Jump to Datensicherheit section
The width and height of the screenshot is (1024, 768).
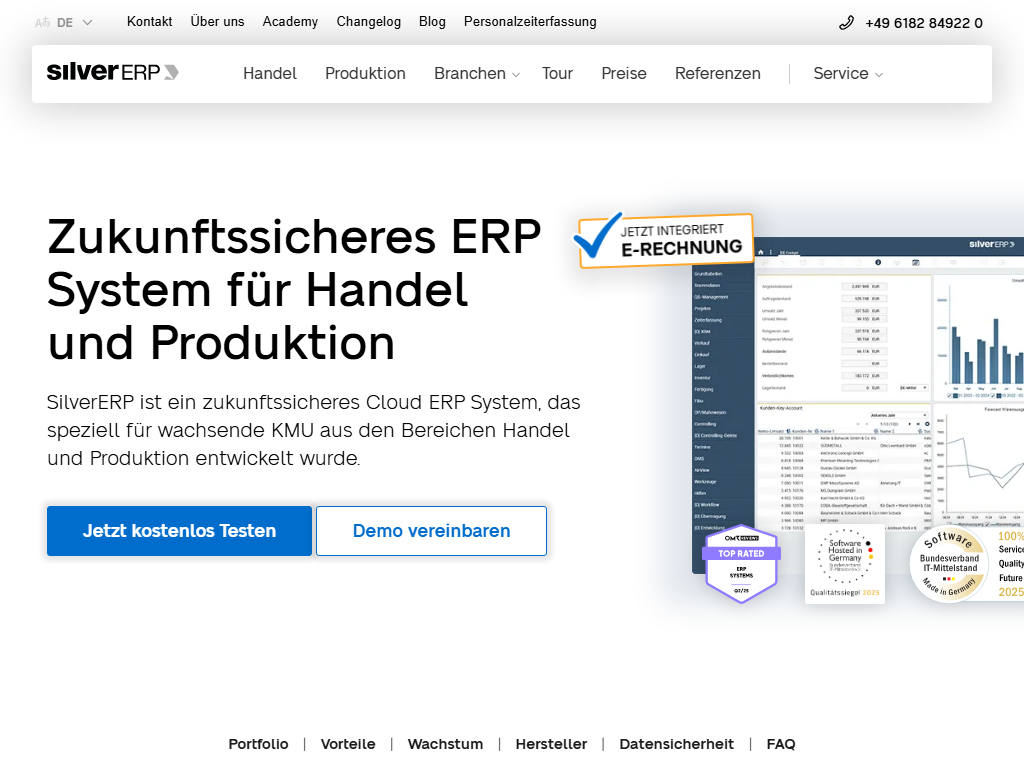(x=677, y=744)
